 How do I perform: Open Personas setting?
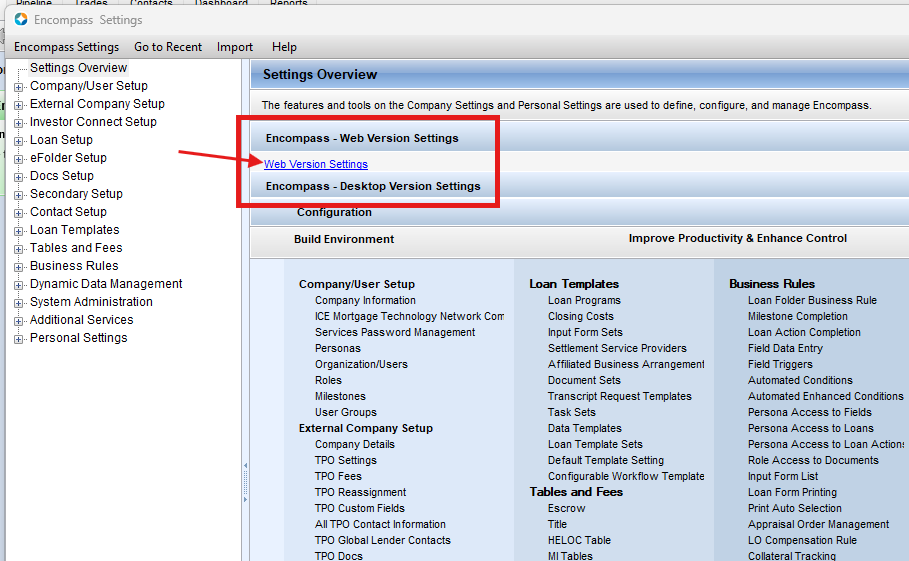tap(337, 348)
